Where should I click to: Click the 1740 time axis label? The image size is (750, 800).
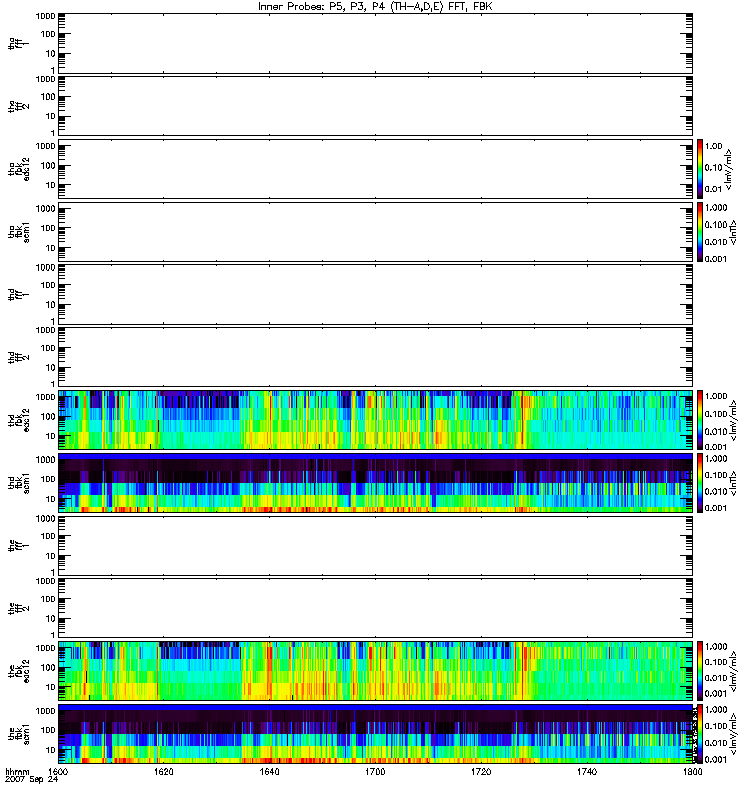click(x=587, y=771)
